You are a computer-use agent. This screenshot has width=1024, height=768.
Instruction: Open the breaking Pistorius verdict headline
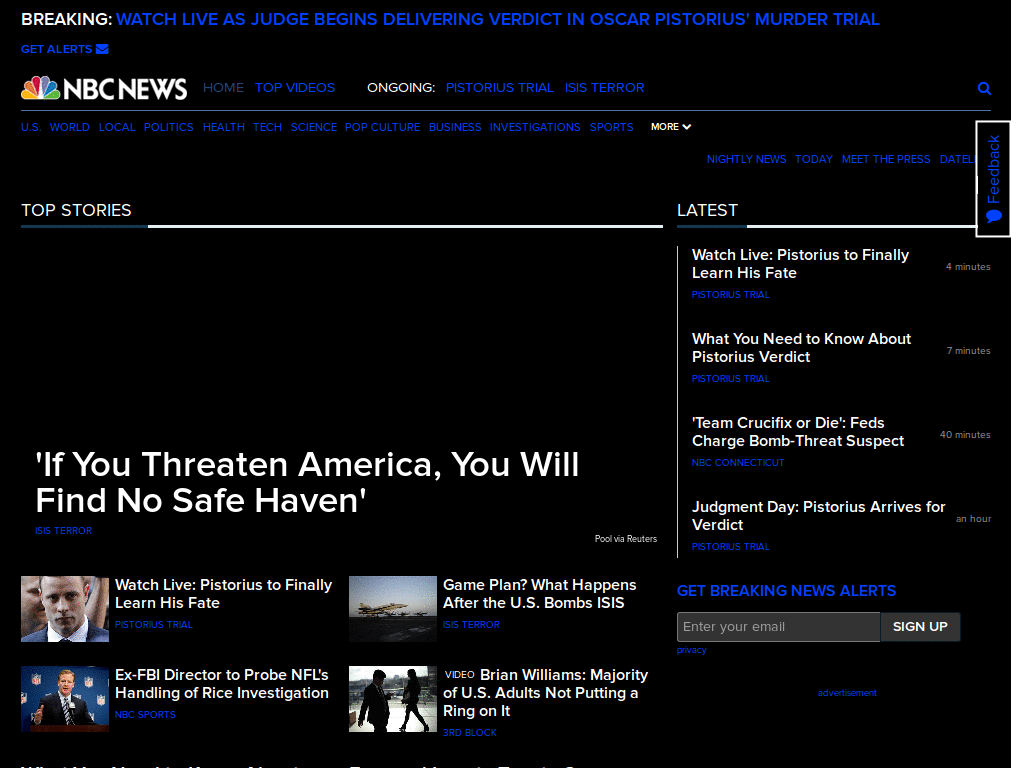point(498,20)
